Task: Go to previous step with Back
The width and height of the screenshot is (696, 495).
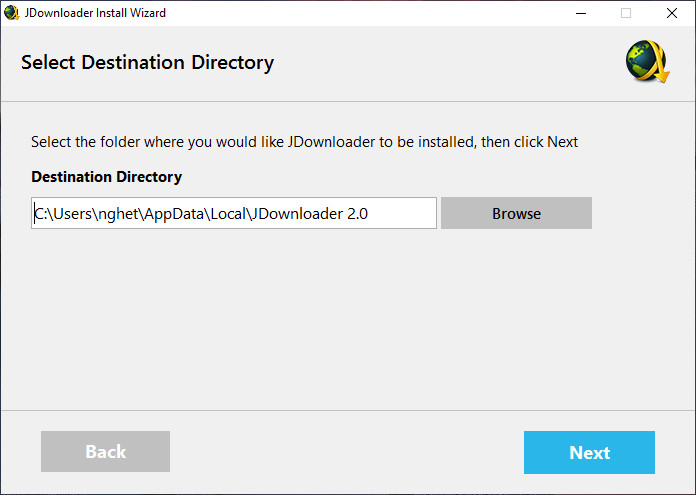Action: click(x=105, y=452)
